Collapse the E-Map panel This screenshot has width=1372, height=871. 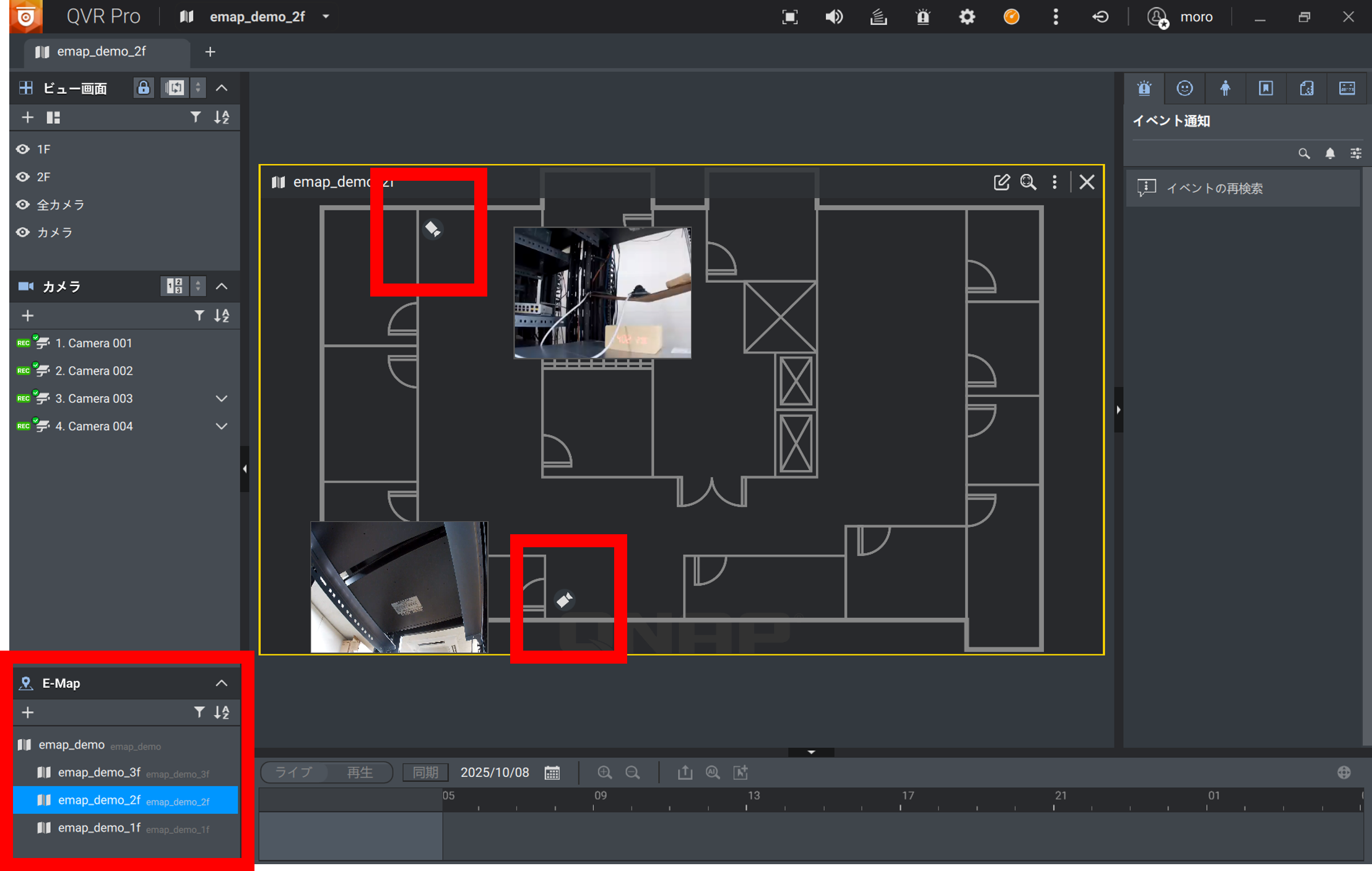point(222,683)
